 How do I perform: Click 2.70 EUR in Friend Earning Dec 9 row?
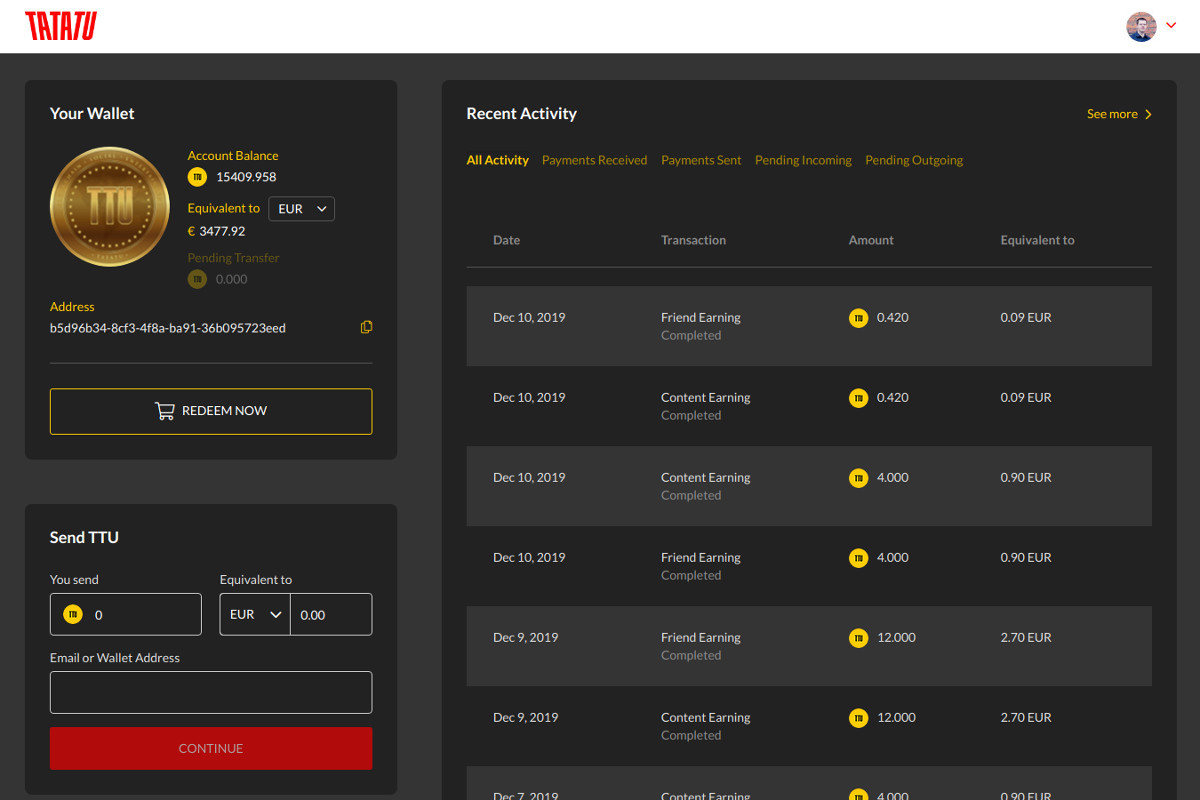click(x=1026, y=637)
